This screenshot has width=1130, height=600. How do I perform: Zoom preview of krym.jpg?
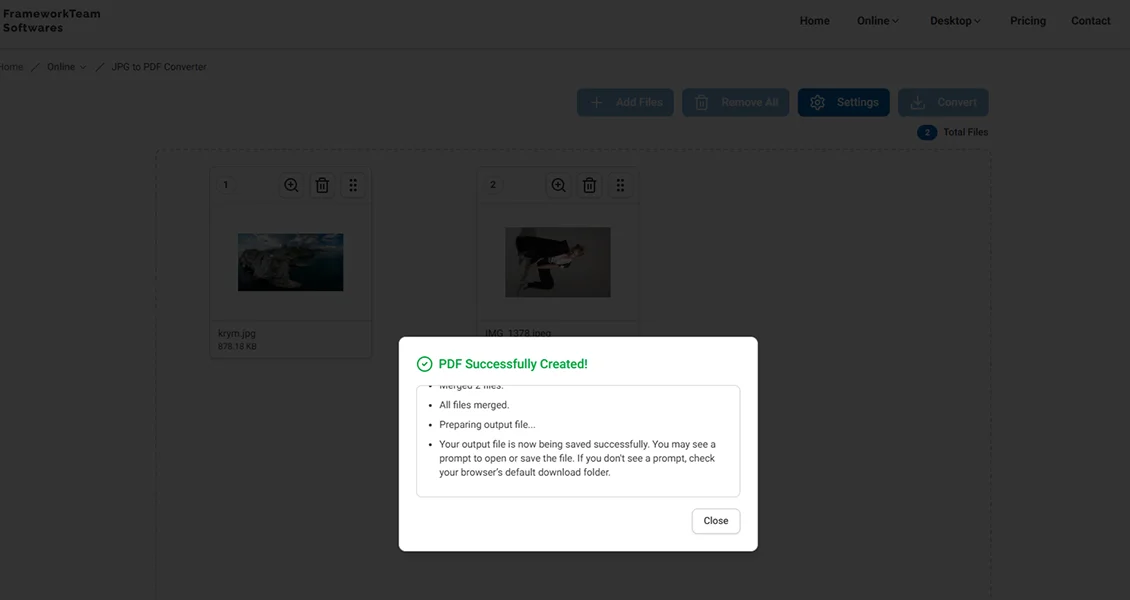(291, 185)
